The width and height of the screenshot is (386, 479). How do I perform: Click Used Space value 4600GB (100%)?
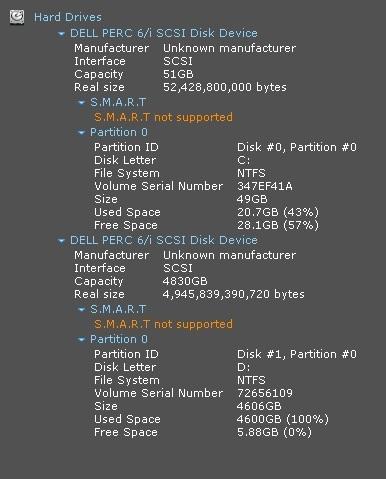(x=283, y=419)
